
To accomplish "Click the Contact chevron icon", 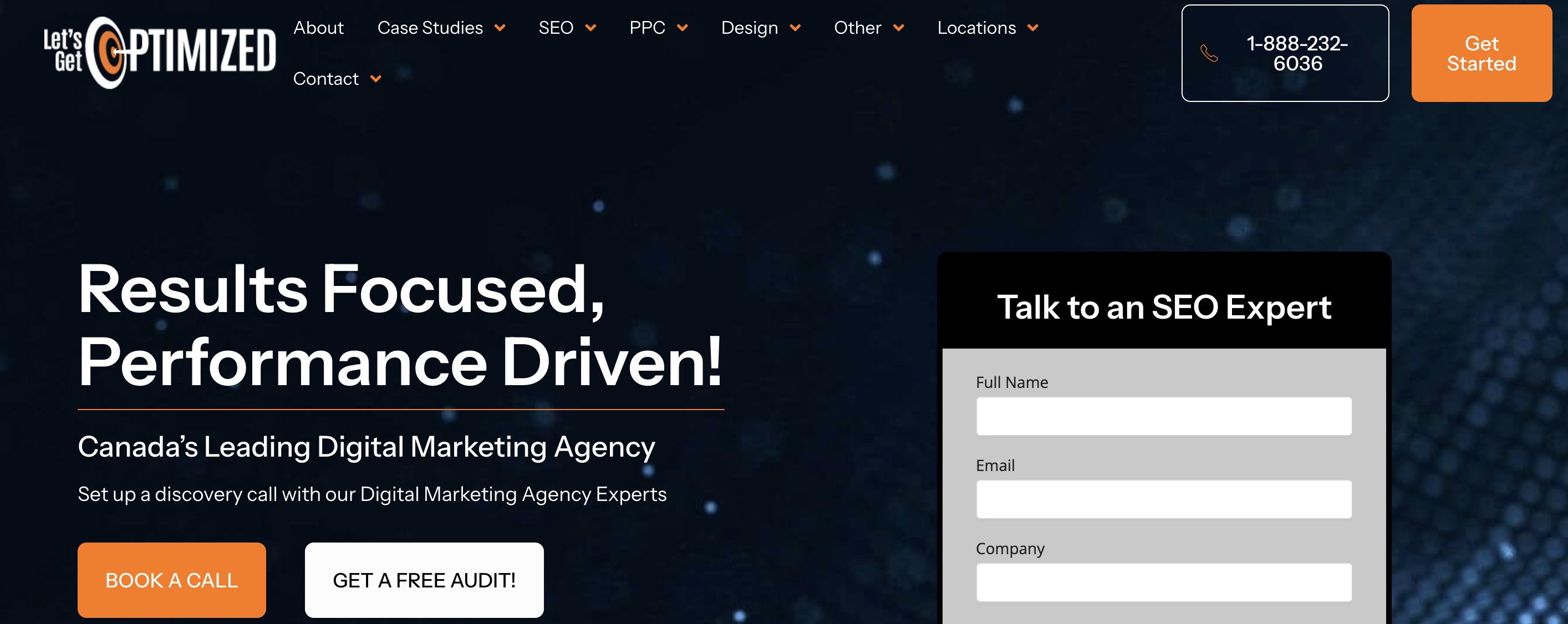I will coord(376,79).
